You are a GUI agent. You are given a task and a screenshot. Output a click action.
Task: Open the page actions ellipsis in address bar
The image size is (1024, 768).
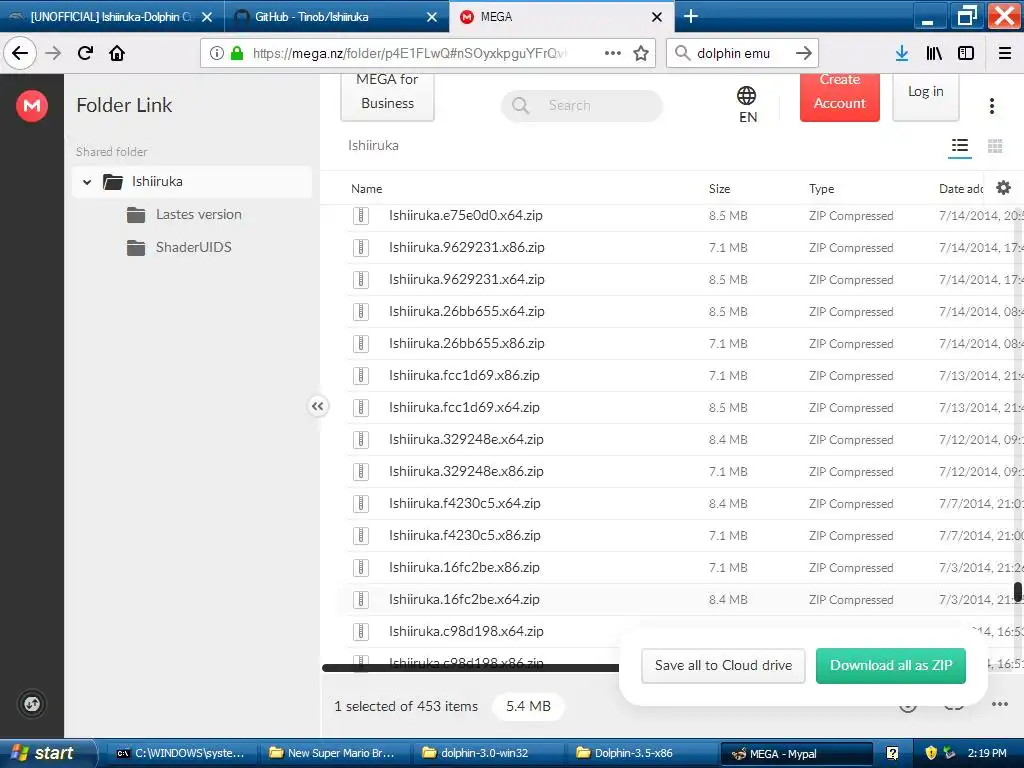point(613,53)
